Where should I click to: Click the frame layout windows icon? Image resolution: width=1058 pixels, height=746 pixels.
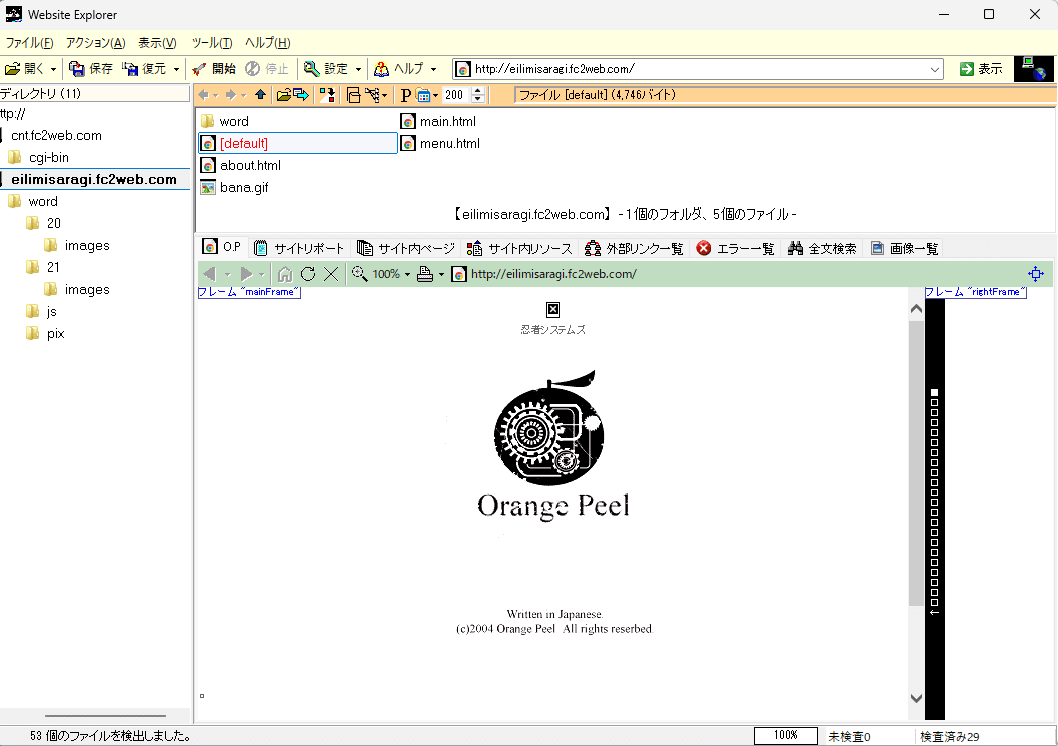tap(354, 95)
